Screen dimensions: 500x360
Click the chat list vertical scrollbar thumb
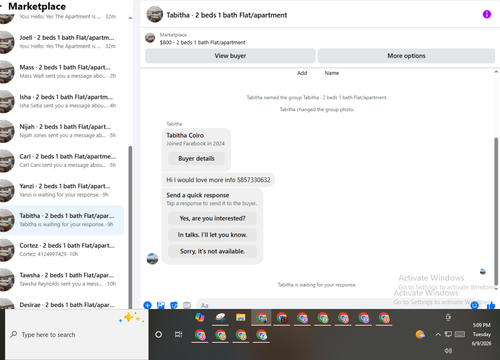130,227
